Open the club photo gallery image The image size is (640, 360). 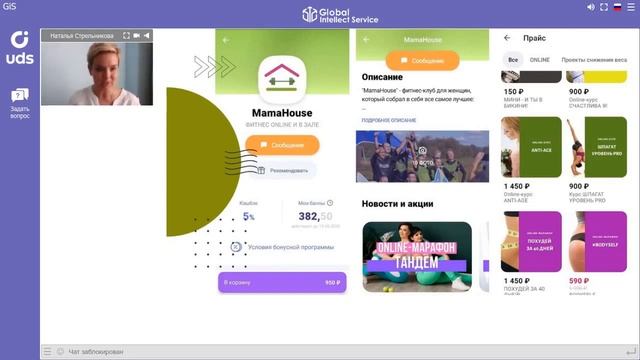point(422,156)
